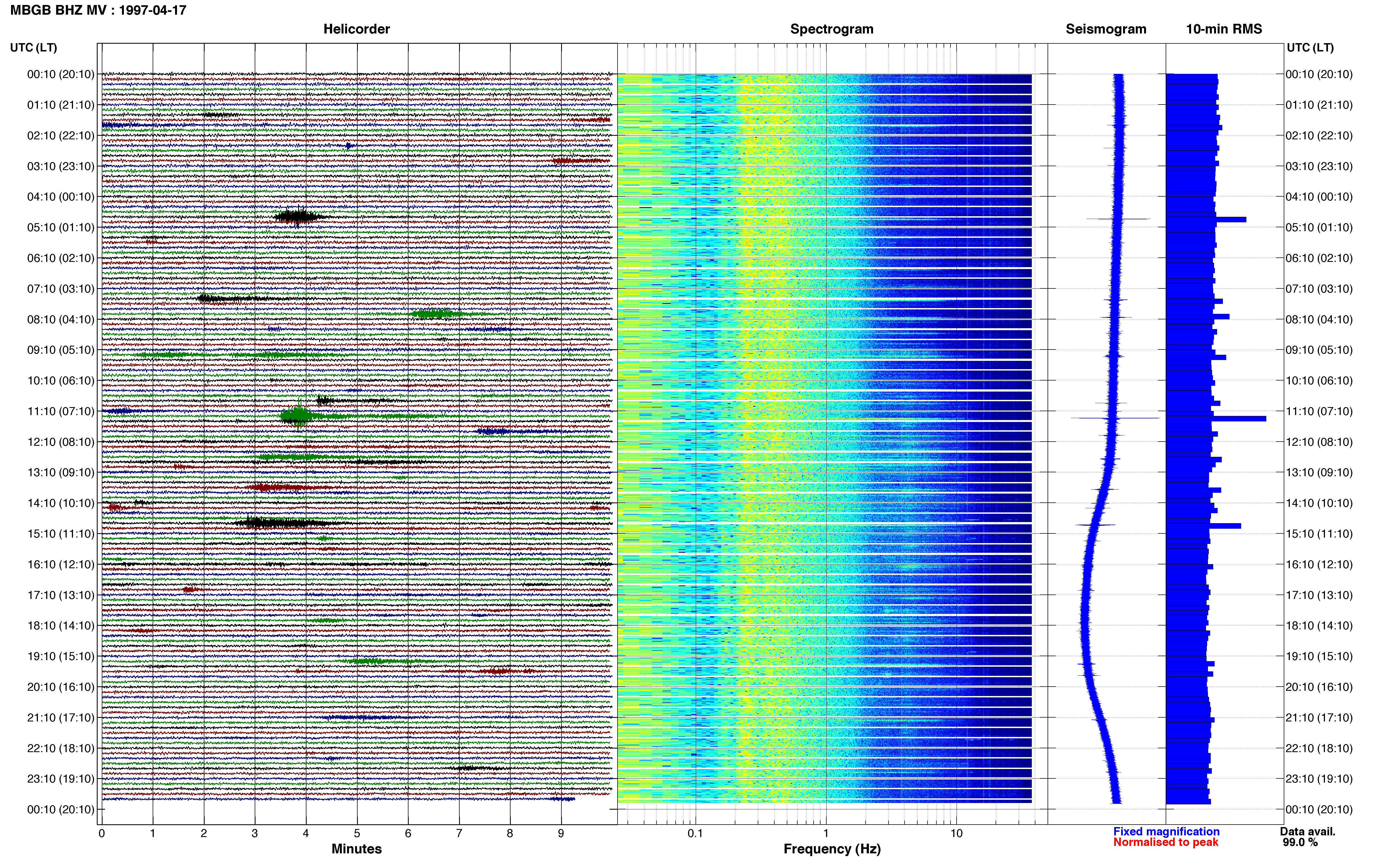Screen dimensions: 1388x868
Task: Click the 'Normalised to peak' legend text
Action: coord(1165,842)
